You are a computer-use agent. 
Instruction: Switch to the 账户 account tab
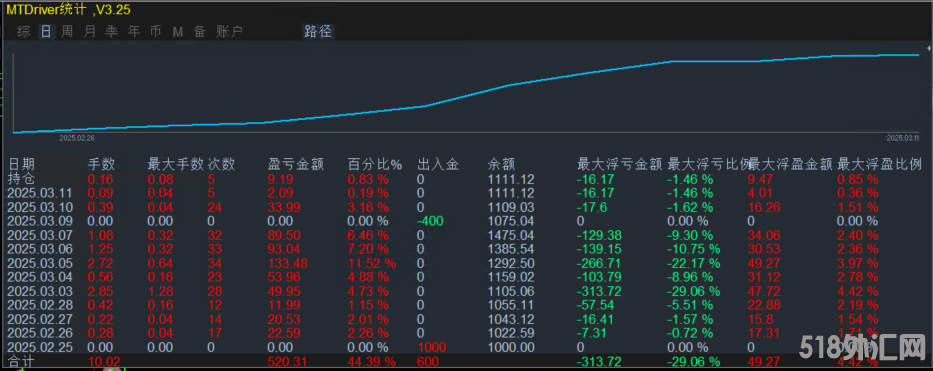(230, 32)
